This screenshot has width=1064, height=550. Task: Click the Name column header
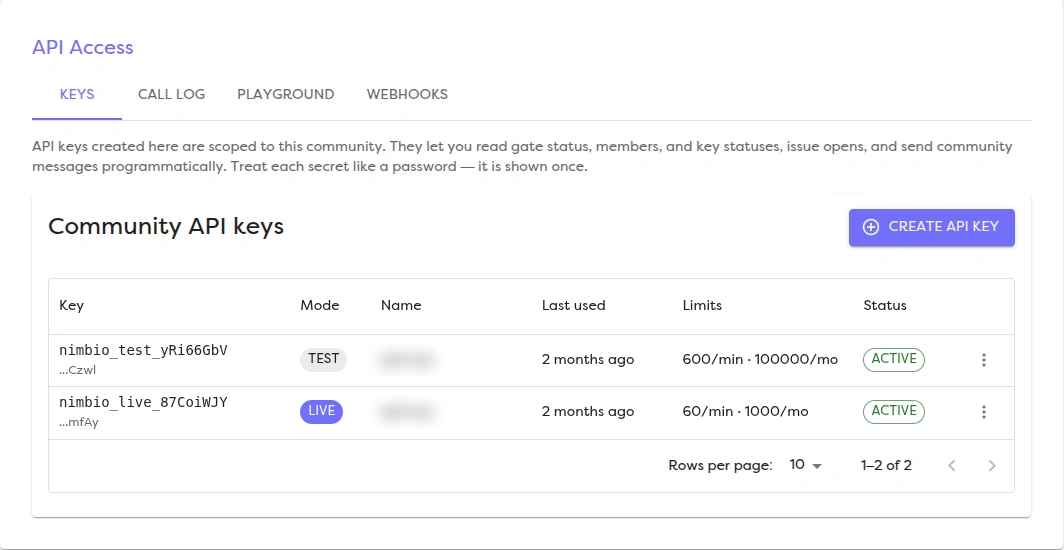pos(401,306)
